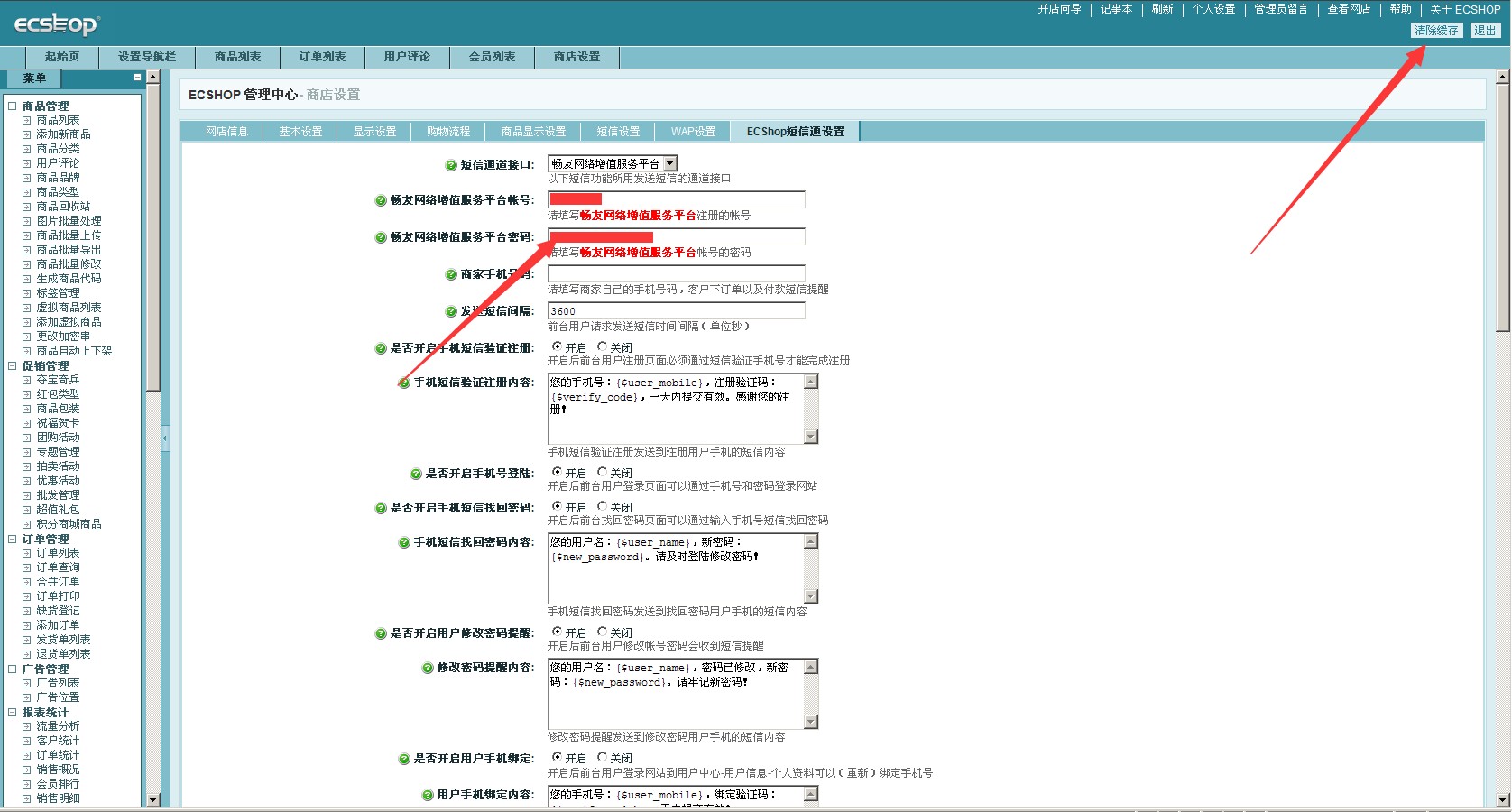Click help icon next to 畅友网络增值服务平台帐号
Viewport: 1512px width, 812px height.
point(381,200)
